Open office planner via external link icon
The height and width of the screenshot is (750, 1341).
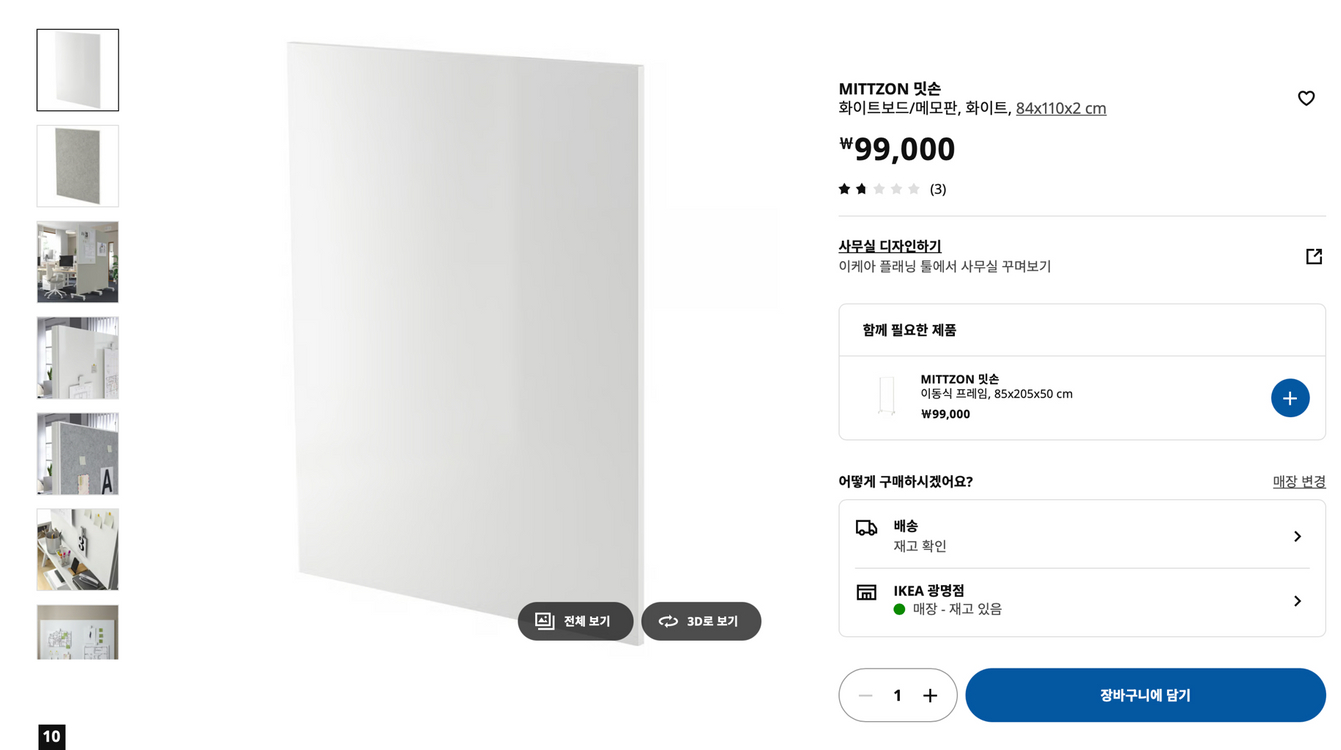[1313, 256]
